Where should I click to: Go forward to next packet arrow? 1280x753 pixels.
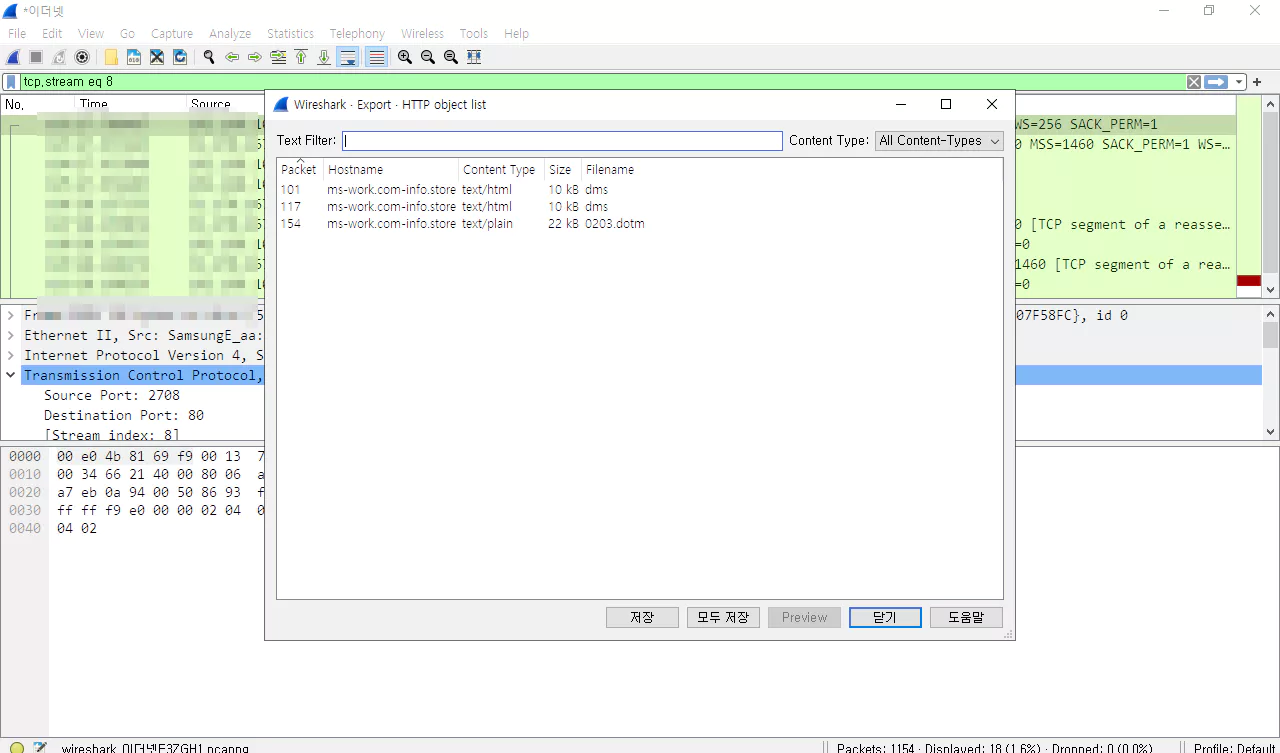(x=255, y=57)
